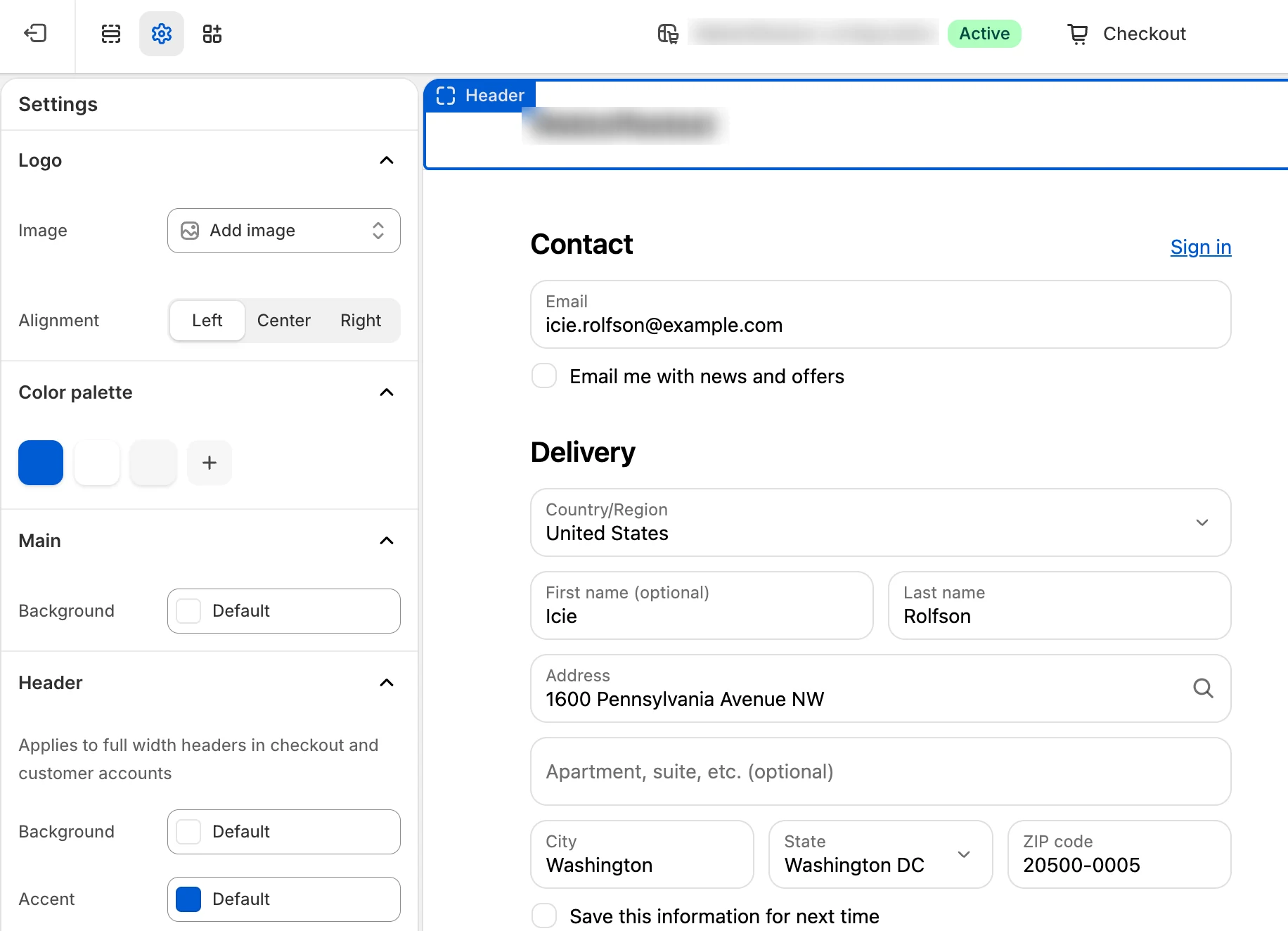Open Header Background color picker
The height and width of the screenshot is (931, 1288).
pyautogui.click(x=284, y=832)
